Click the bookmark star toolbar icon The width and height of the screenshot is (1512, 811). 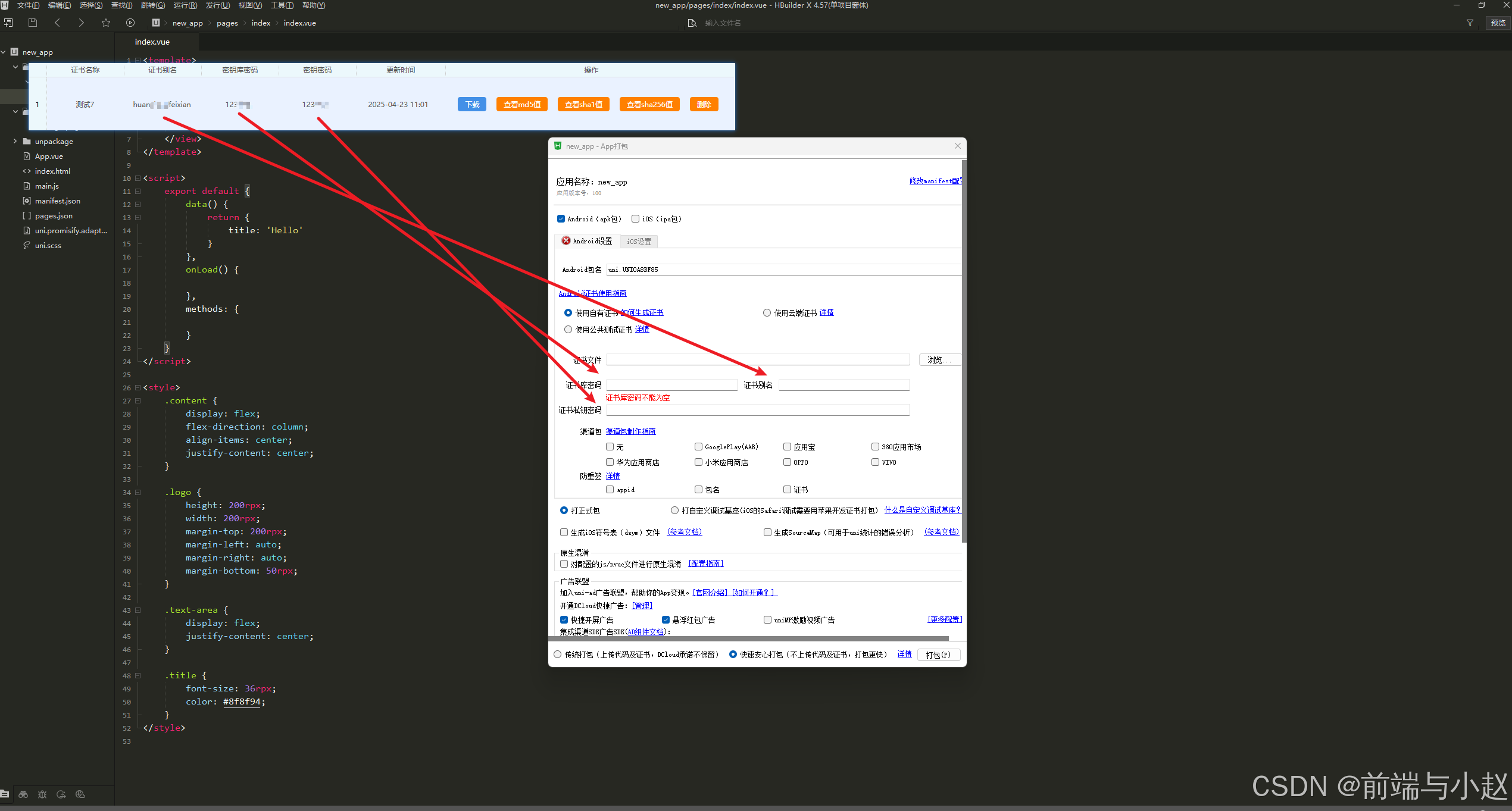106,23
